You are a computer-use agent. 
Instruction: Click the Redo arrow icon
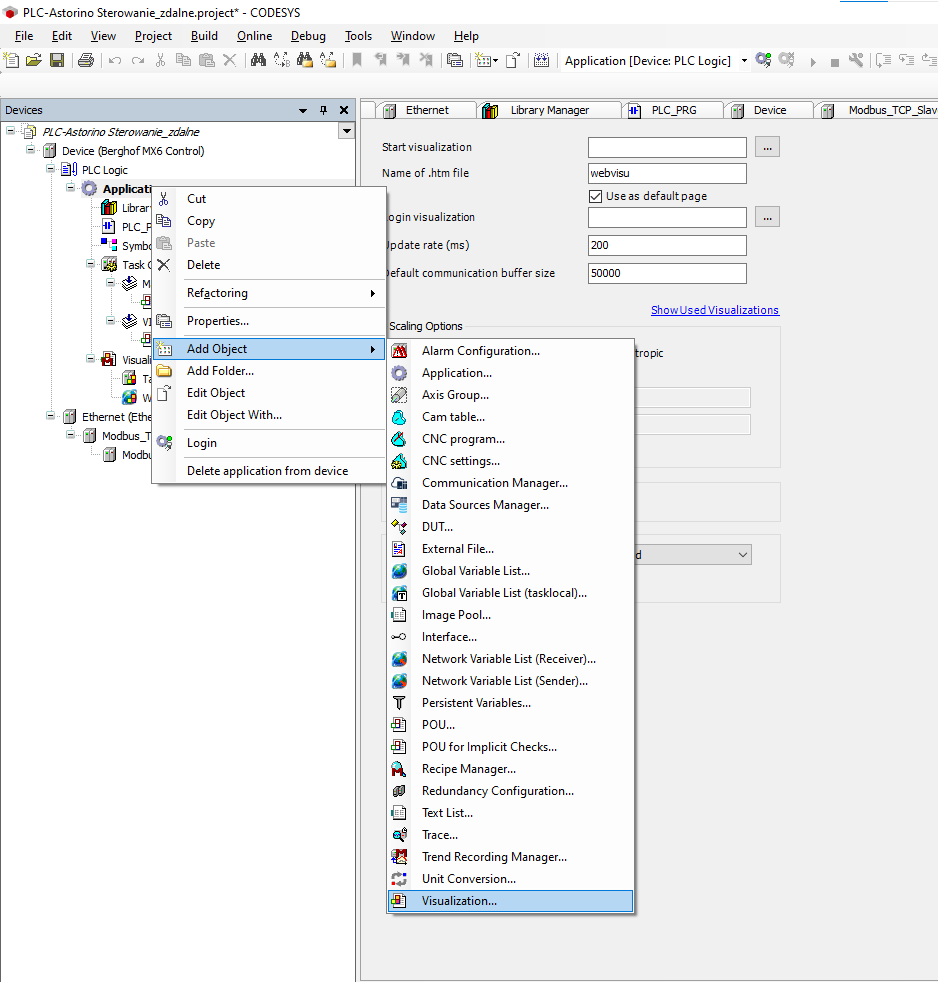pos(138,61)
